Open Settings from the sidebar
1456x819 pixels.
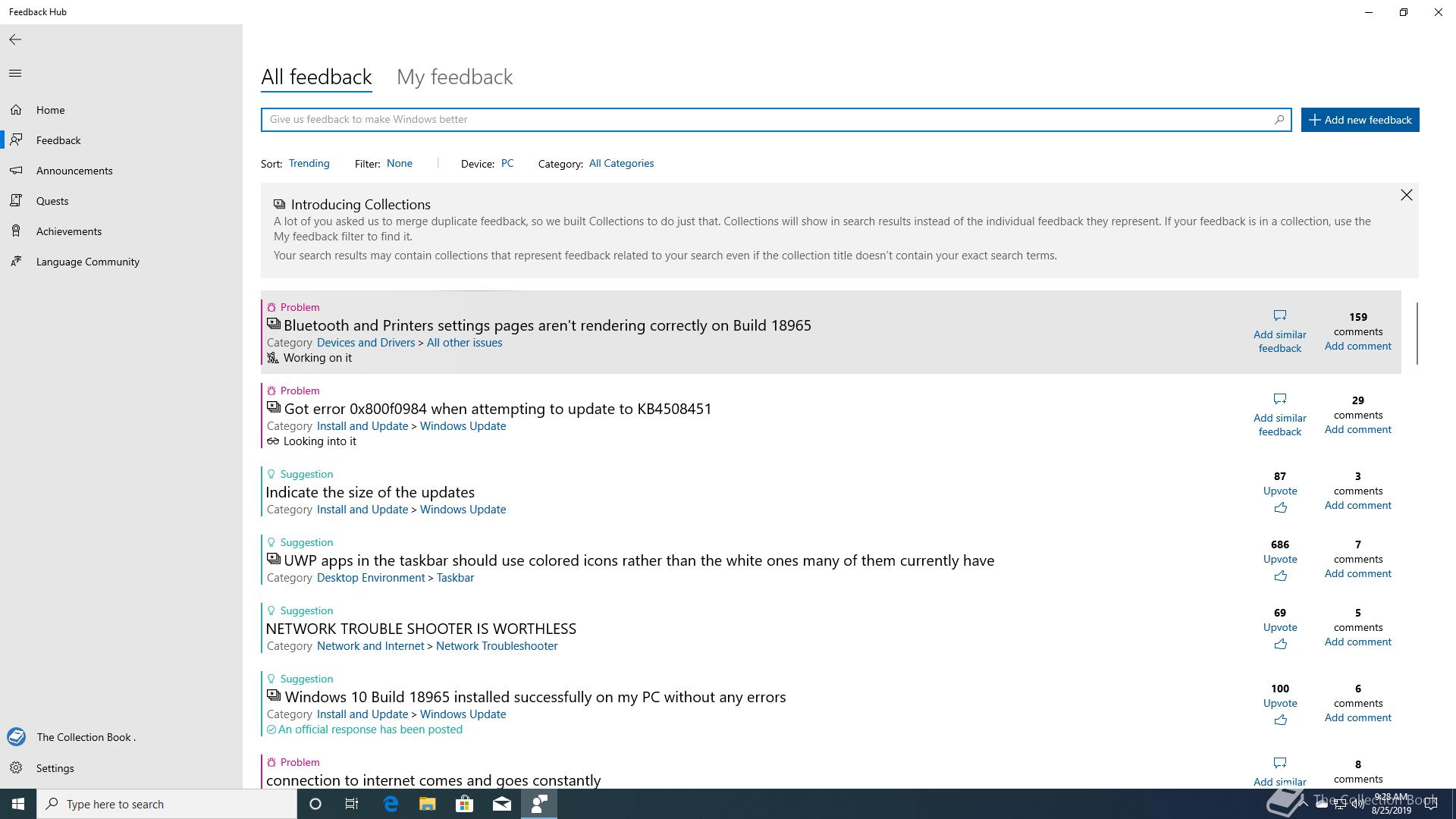(121, 768)
